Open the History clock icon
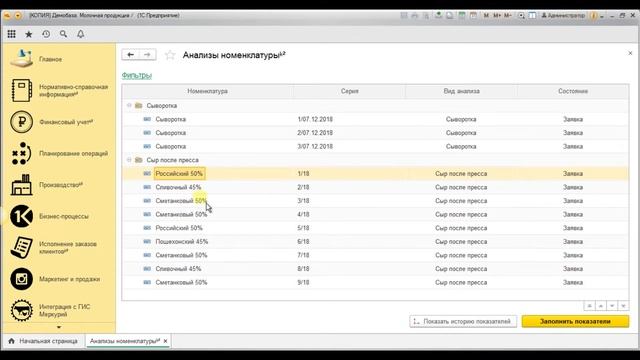The image size is (640, 360). 46,34
